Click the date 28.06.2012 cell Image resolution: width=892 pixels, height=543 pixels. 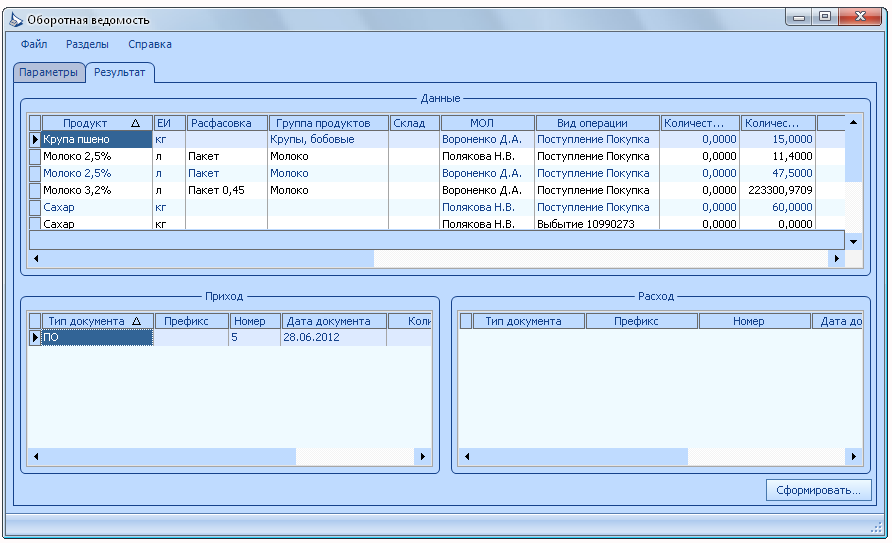[x=334, y=337]
